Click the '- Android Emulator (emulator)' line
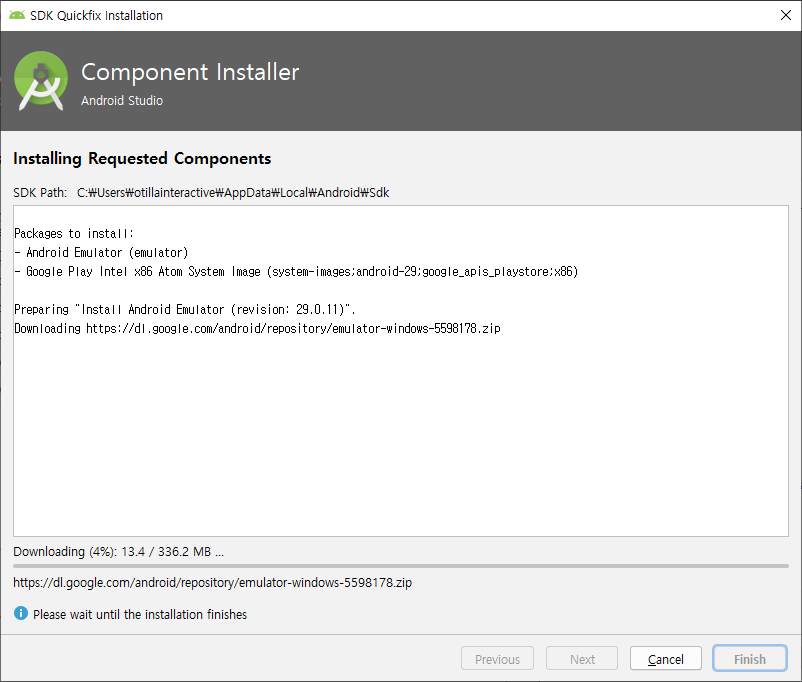802x682 pixels. [101, 253]
